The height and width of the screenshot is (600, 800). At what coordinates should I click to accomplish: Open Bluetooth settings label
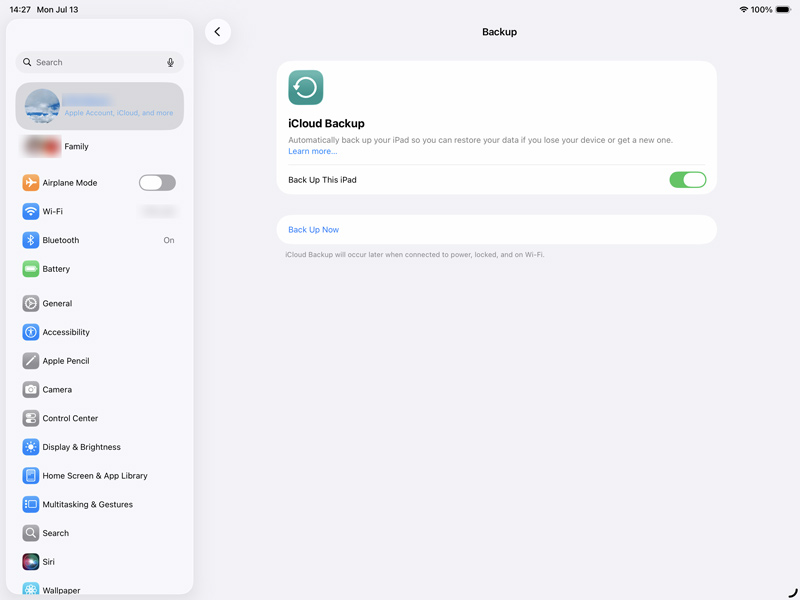click(x=61, y=240)
